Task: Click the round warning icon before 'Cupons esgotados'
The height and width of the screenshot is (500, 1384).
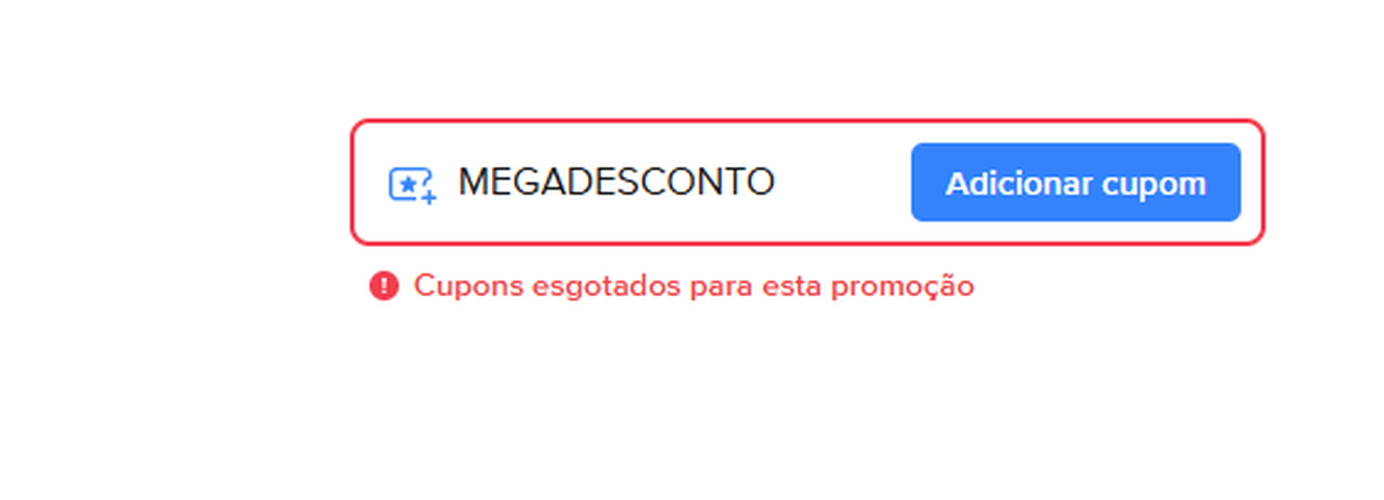Action: tap(384, 286)
